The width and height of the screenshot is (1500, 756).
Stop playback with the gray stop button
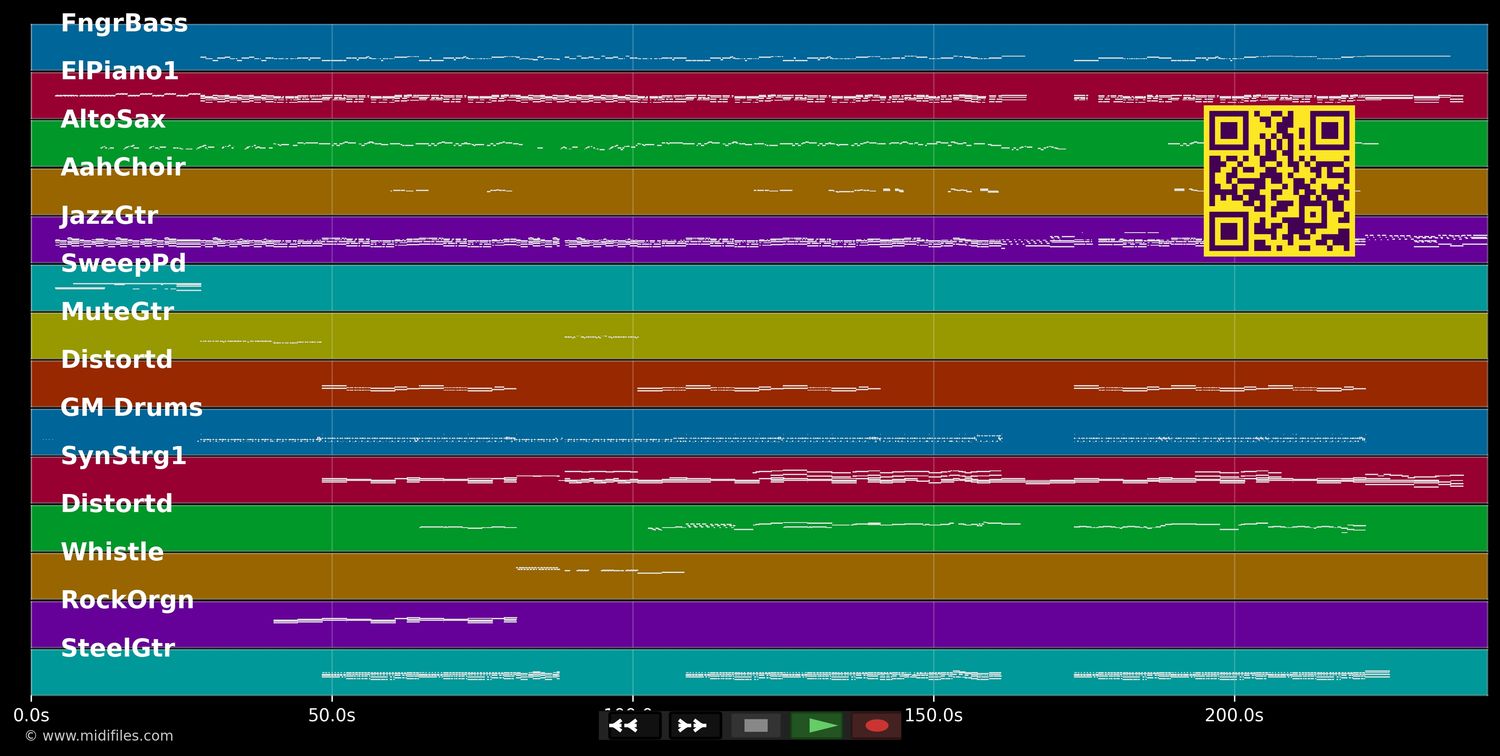click(x=756, y=725)
